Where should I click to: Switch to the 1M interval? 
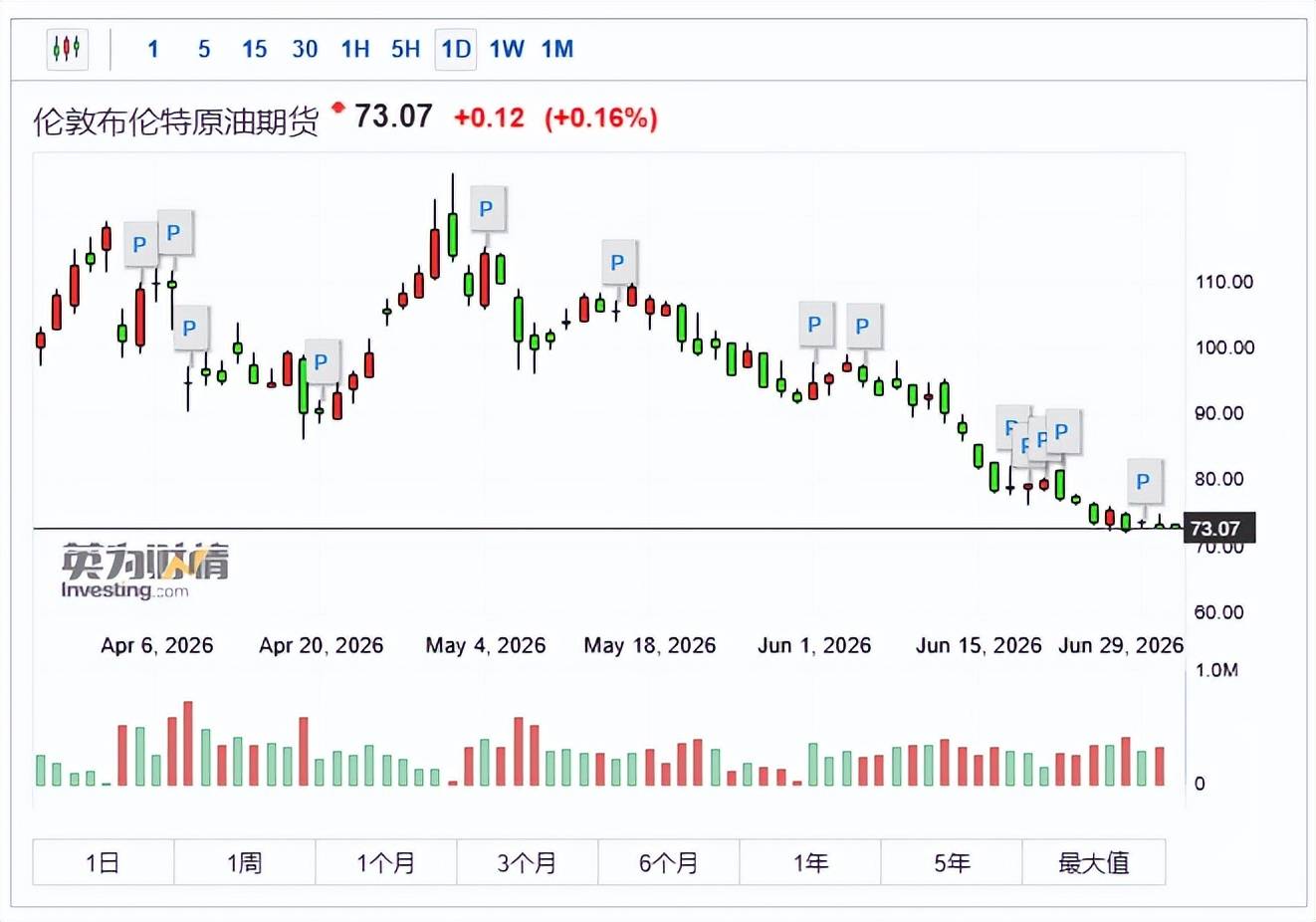point(557,49)
